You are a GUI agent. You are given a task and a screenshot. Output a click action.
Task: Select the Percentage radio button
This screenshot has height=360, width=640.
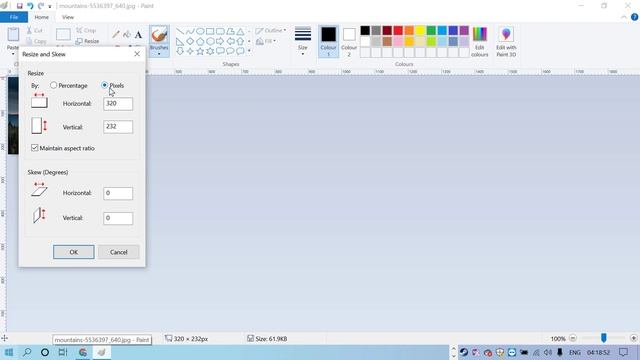[x=53, y=85]
